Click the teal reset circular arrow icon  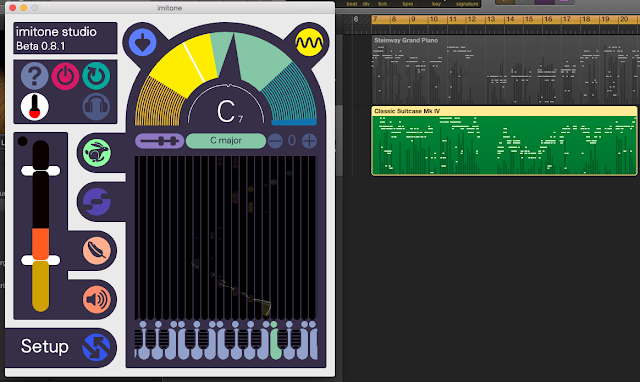coord(96,76)
